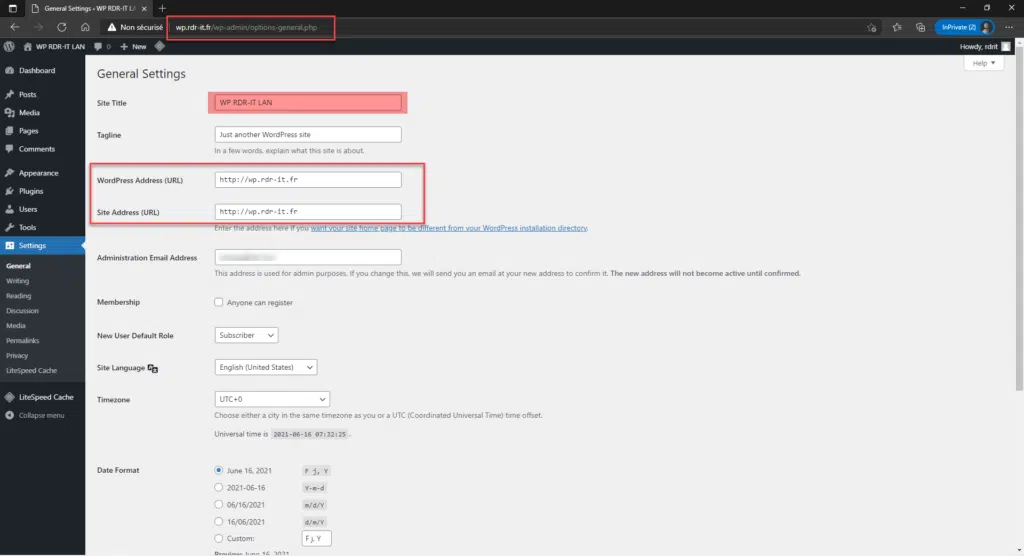Add this page to favorites star
The height and width of the screenshot is (556, 1024).
coord(871,27)
